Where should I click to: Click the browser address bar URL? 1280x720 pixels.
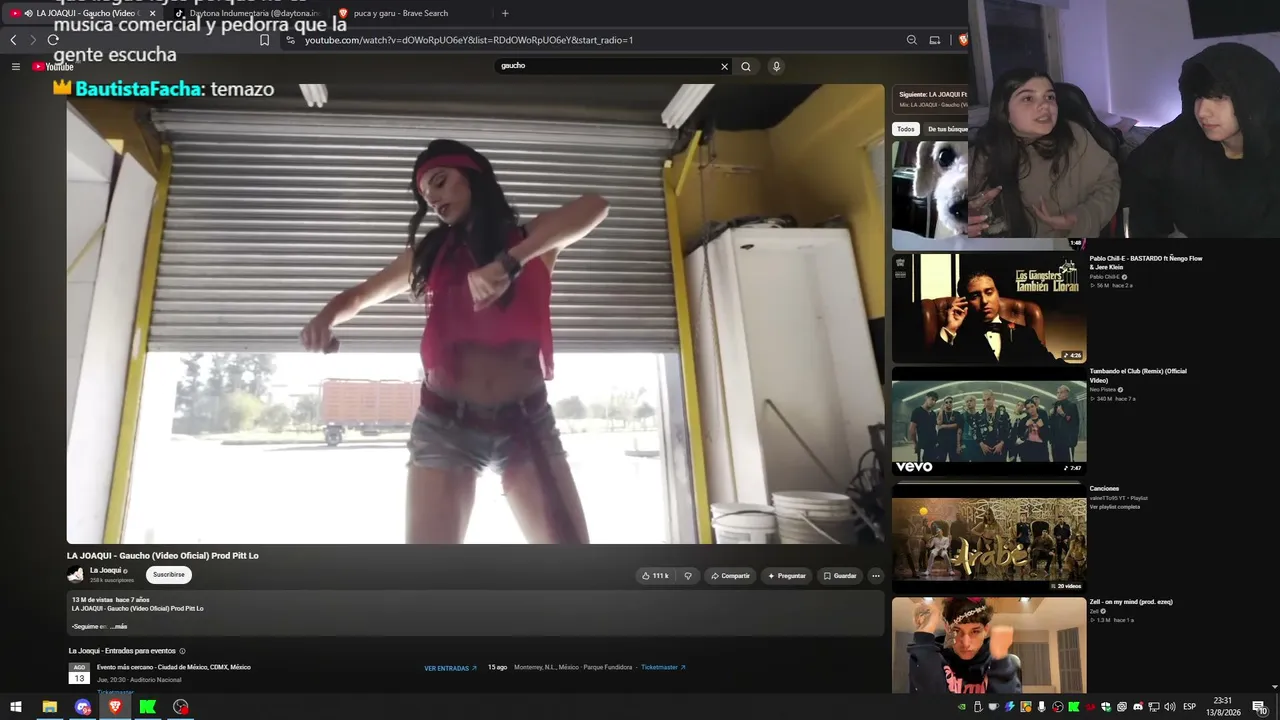tap(469, 40)
